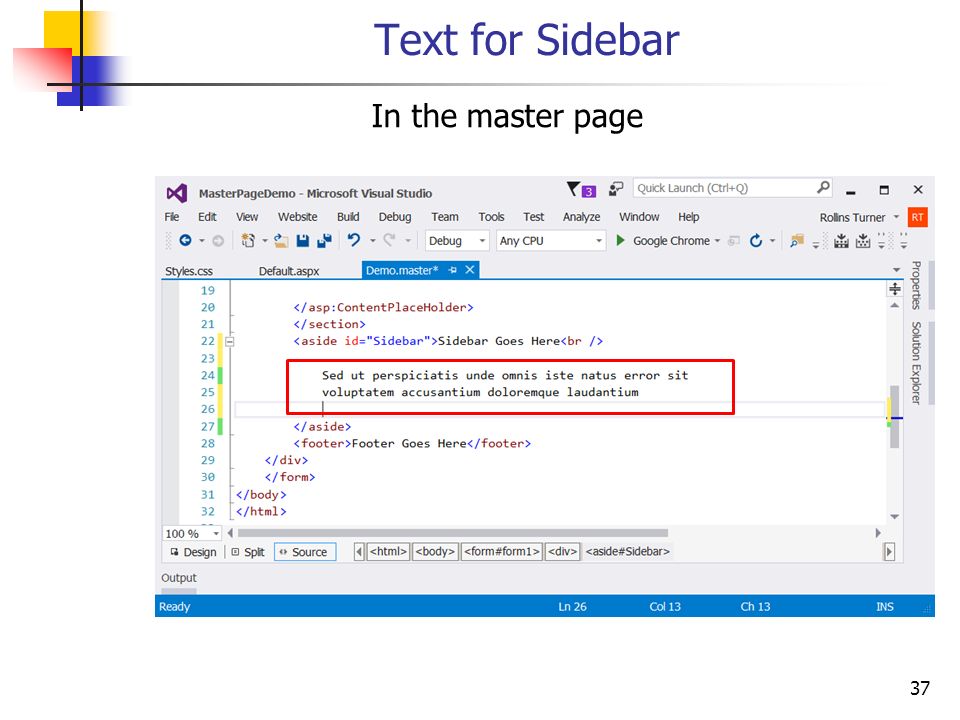The image size is (960, 720).
Task: Open the Window menu
Action: (x=639, y=217)
